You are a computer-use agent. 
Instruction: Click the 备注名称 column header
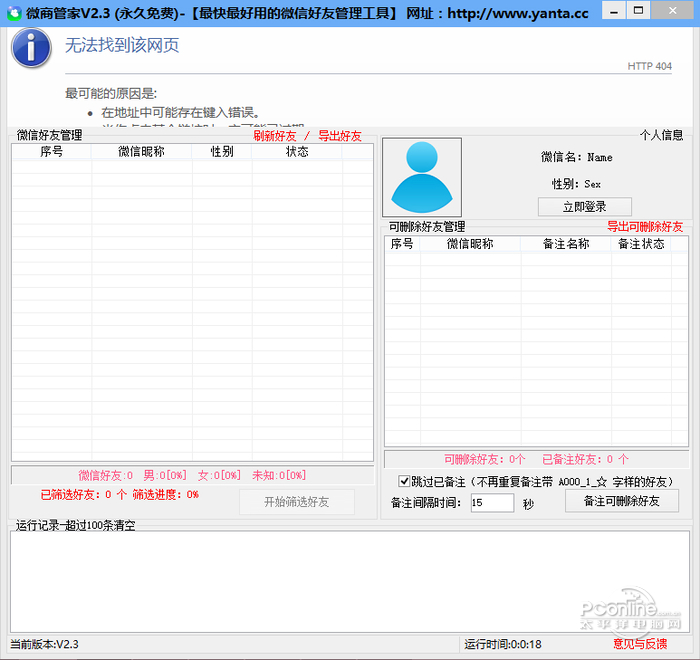[566, 244]
